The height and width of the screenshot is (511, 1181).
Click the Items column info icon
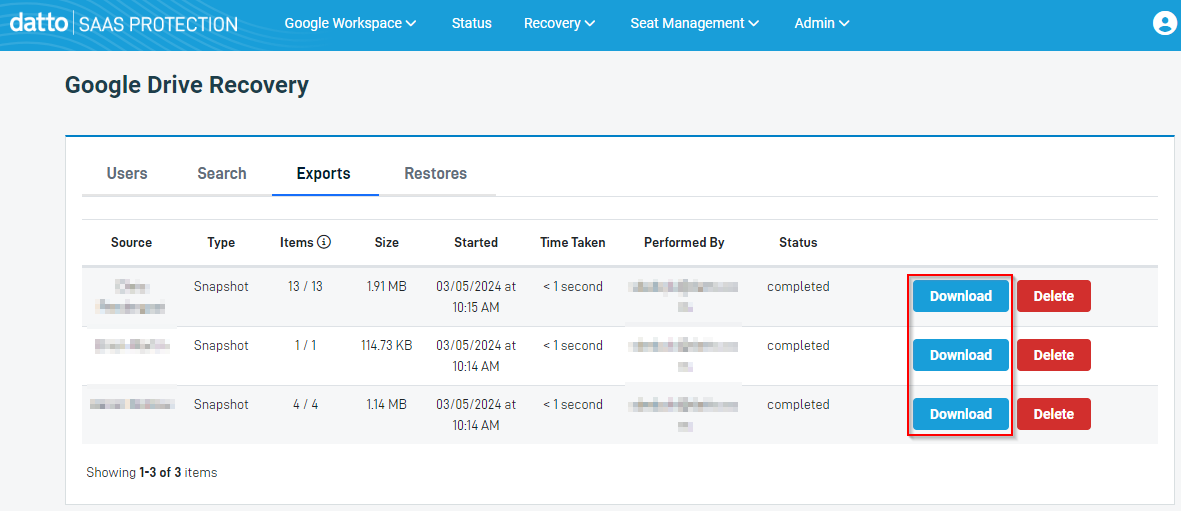pyautogui.click(x=325, y=242)
